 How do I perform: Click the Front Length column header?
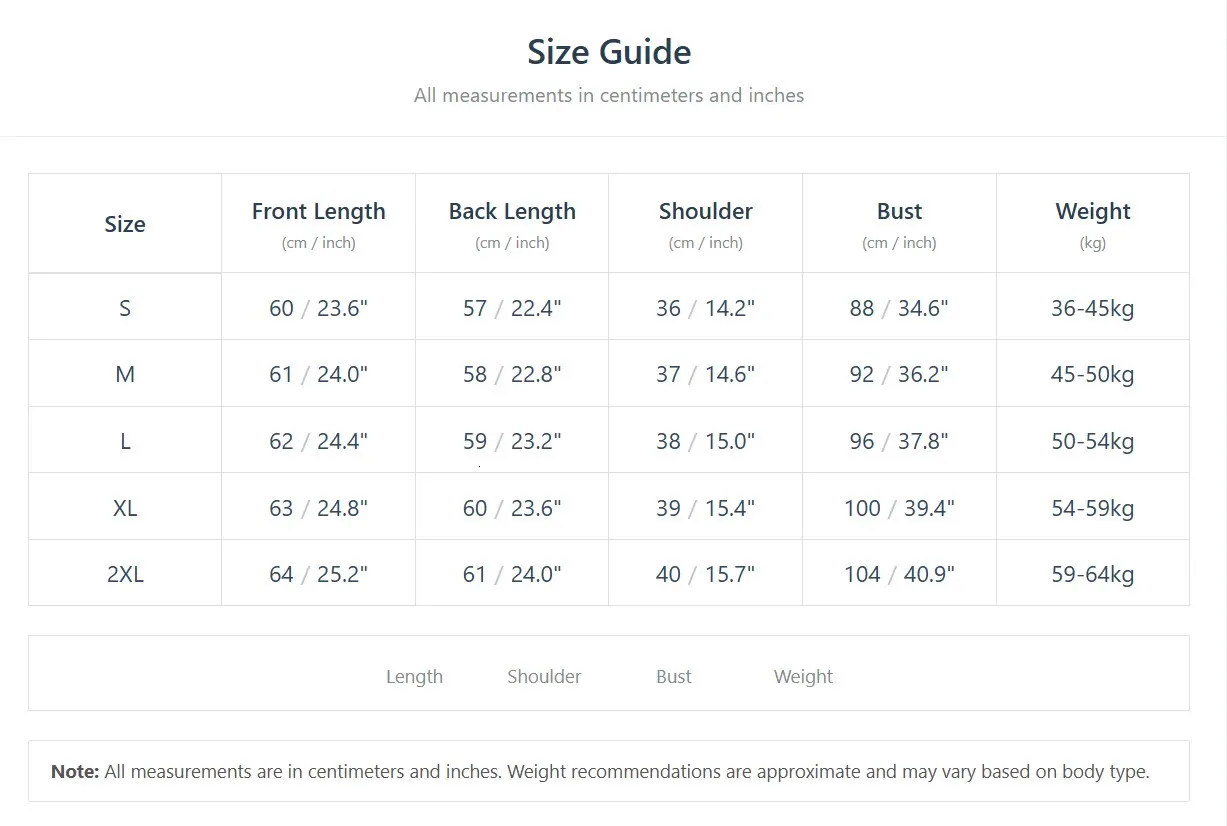[x=318, y=212]
